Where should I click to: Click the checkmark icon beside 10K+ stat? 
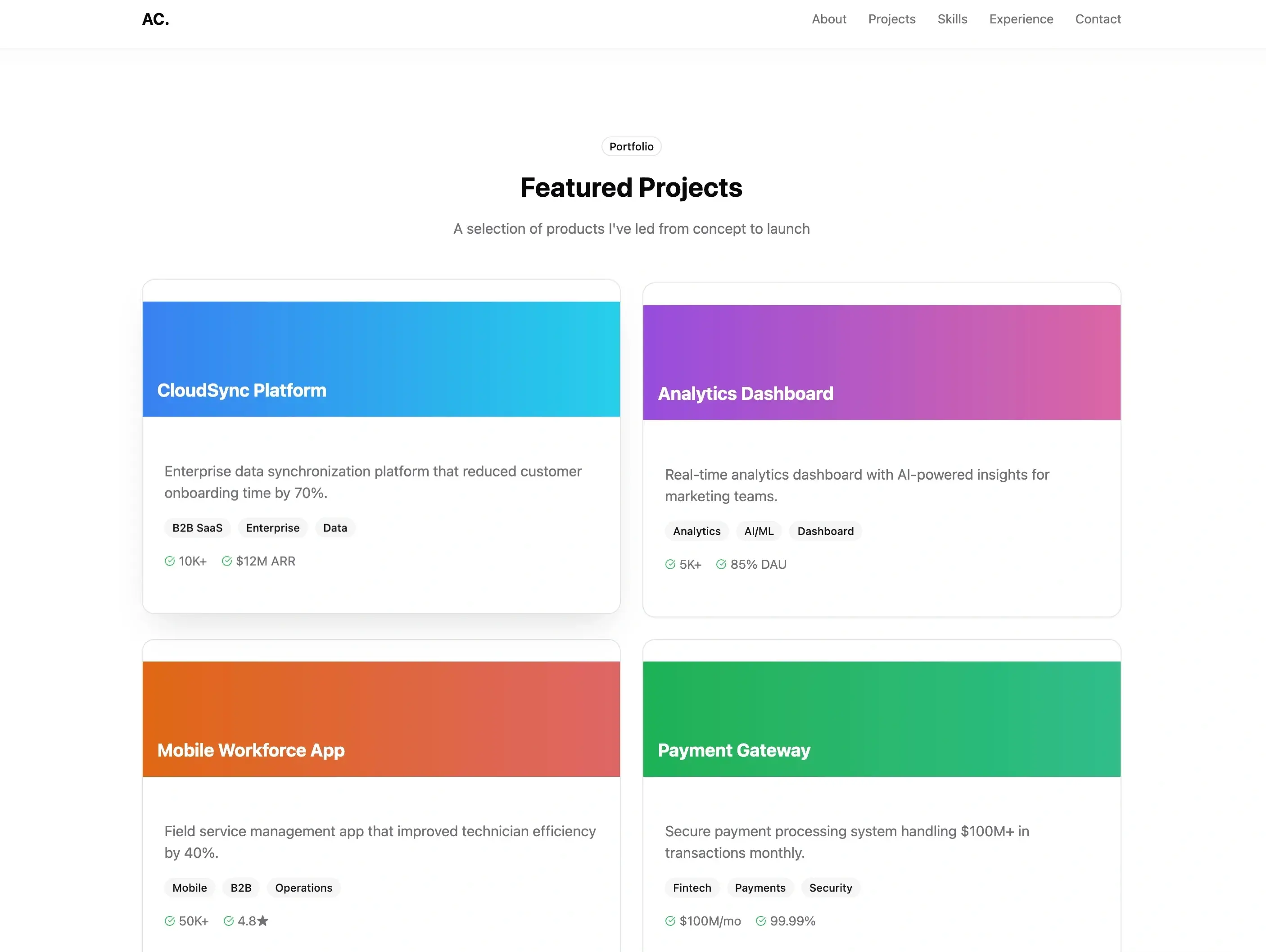(169, 561)
